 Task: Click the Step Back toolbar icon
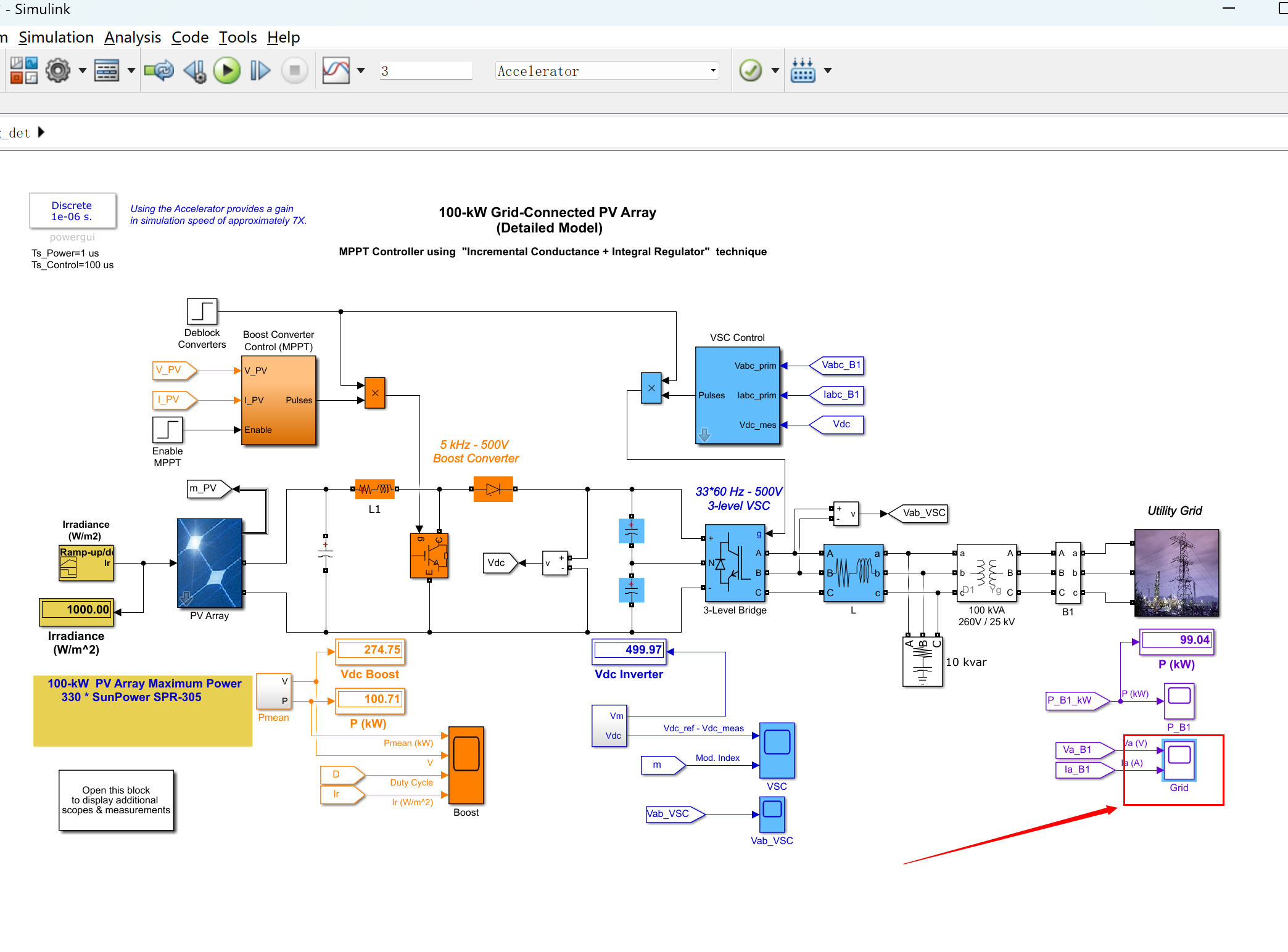pyautogui.click(x=195, y=71)
